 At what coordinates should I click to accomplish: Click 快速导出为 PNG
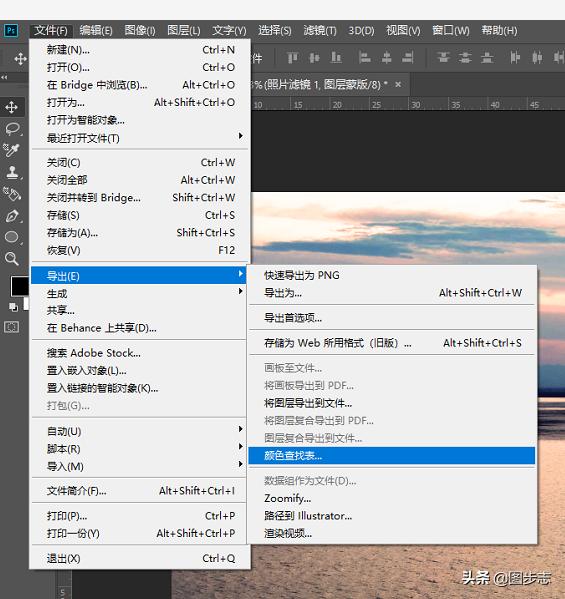pos(392,275)
